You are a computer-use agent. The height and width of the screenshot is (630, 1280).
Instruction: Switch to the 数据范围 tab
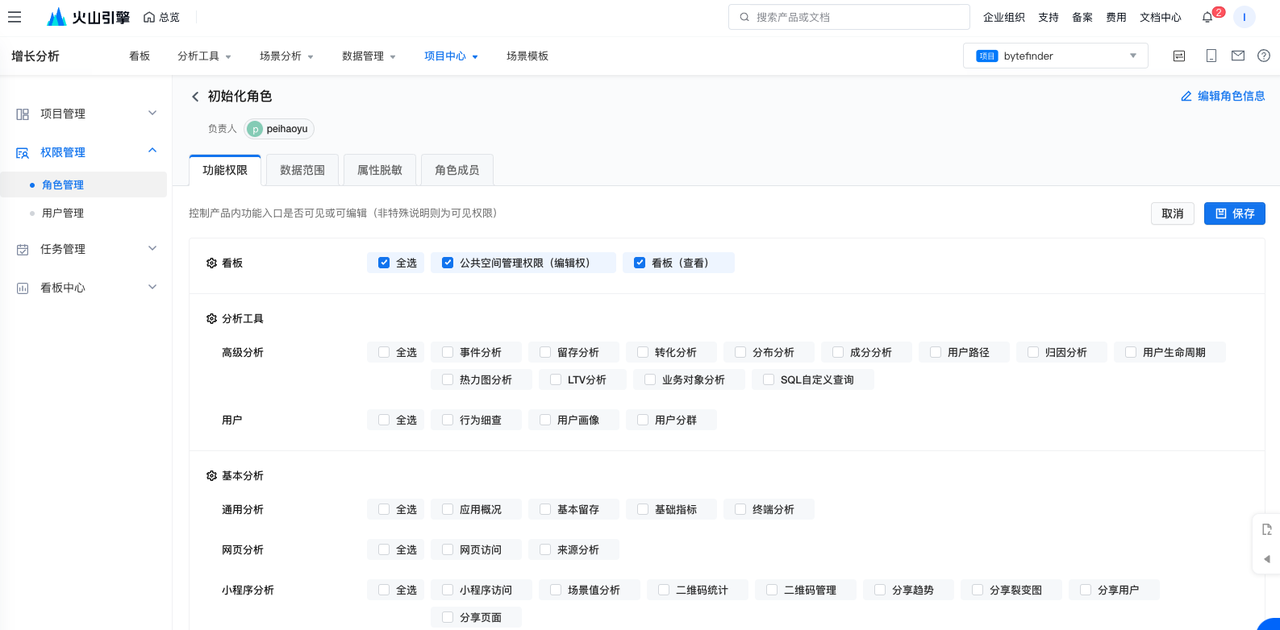(x=302, y=170)
